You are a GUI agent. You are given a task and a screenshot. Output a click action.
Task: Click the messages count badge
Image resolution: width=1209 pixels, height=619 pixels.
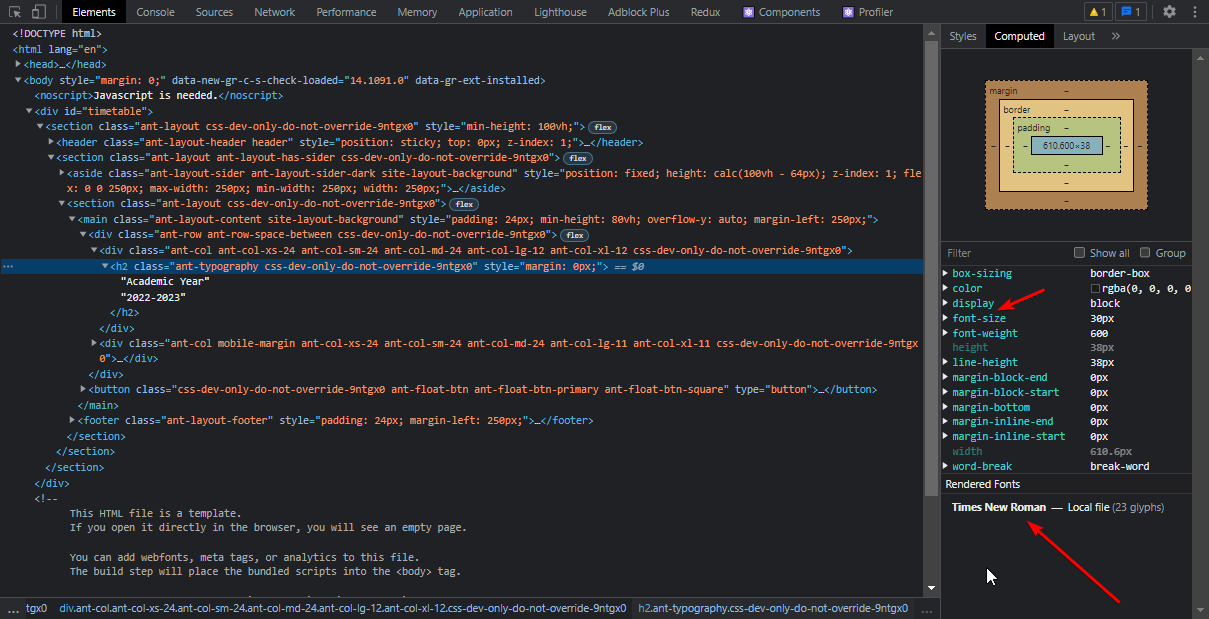1130,12
